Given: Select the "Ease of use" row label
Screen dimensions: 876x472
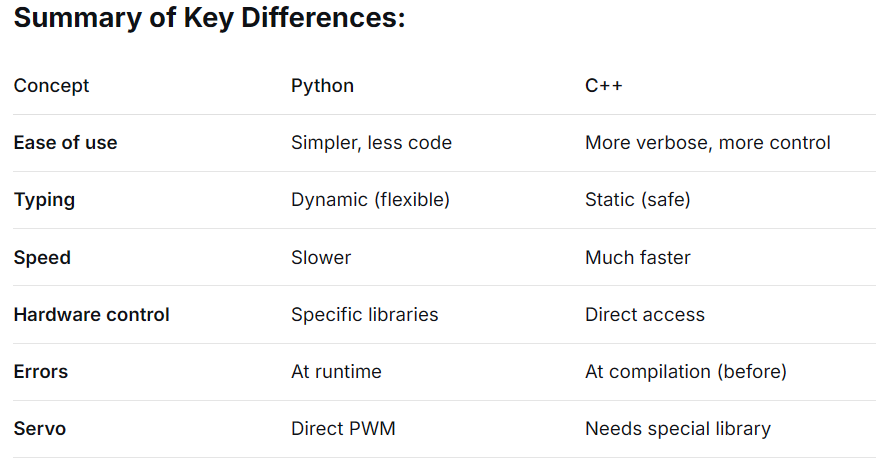Looking at the screenshot, I should pos(65,143).
